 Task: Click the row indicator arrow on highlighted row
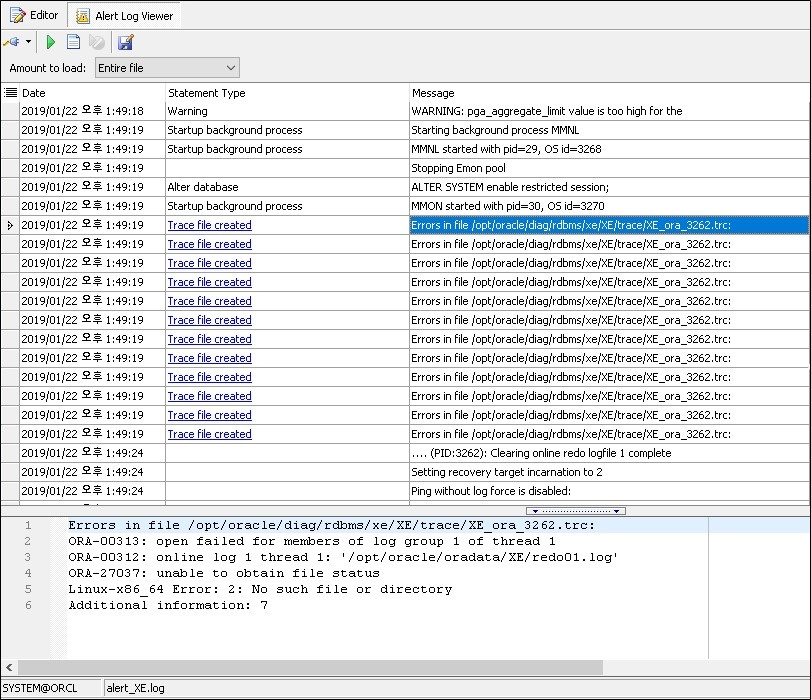8,225
